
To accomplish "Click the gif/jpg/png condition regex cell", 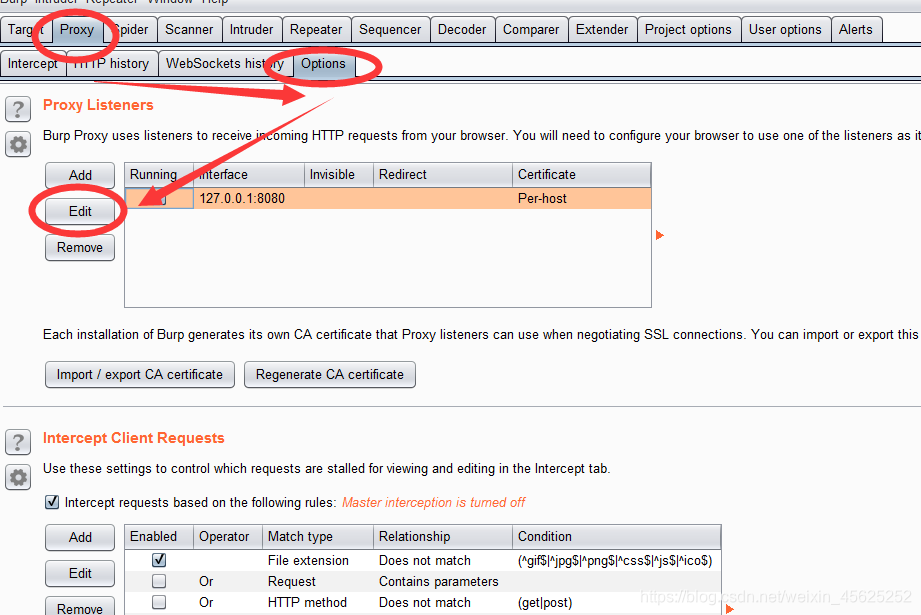I will click(615, 560).
